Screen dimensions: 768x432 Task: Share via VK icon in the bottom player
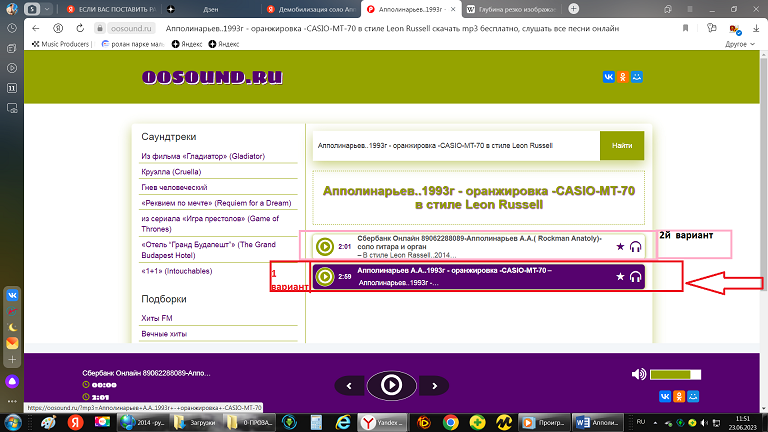665,396
